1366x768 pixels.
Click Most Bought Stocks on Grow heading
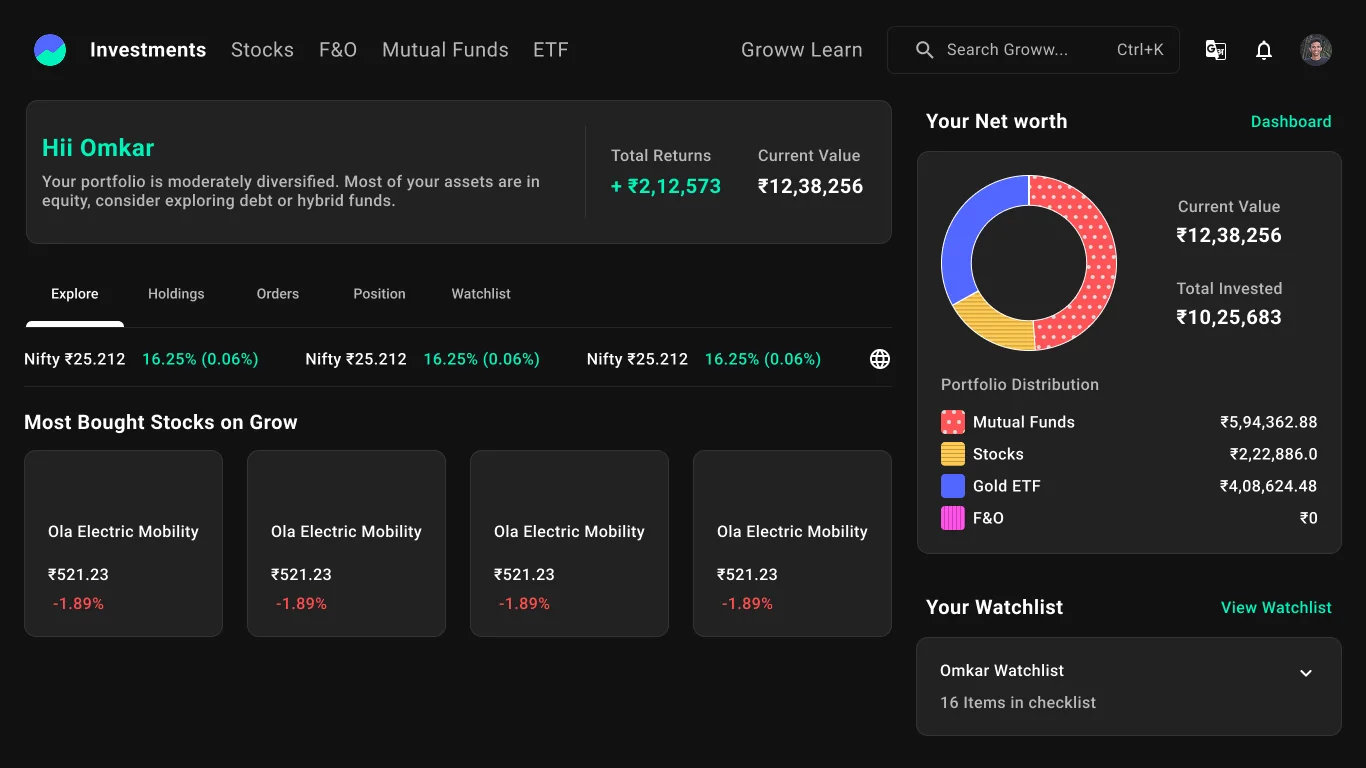pyautogui.click(x=161, y=423)
